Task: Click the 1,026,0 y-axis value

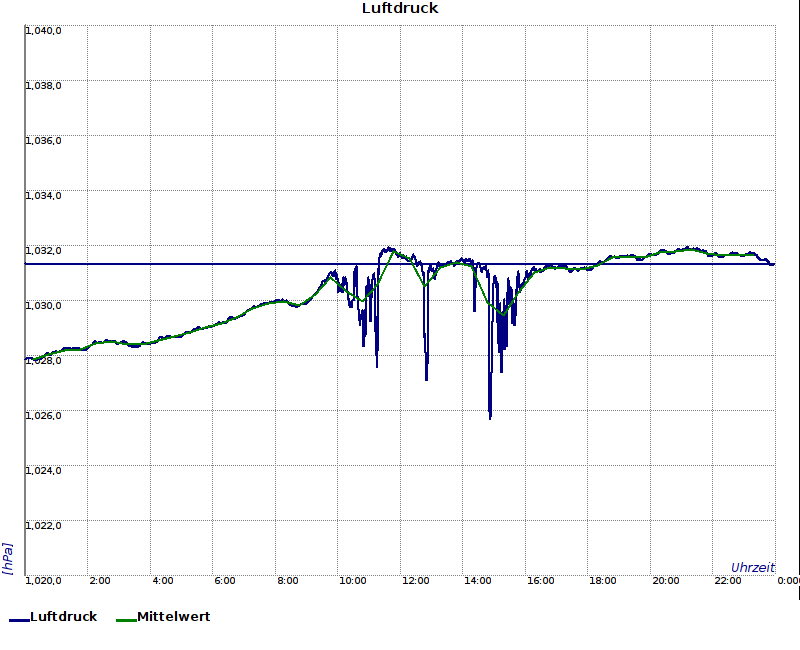Action: (x=43, y=416)
